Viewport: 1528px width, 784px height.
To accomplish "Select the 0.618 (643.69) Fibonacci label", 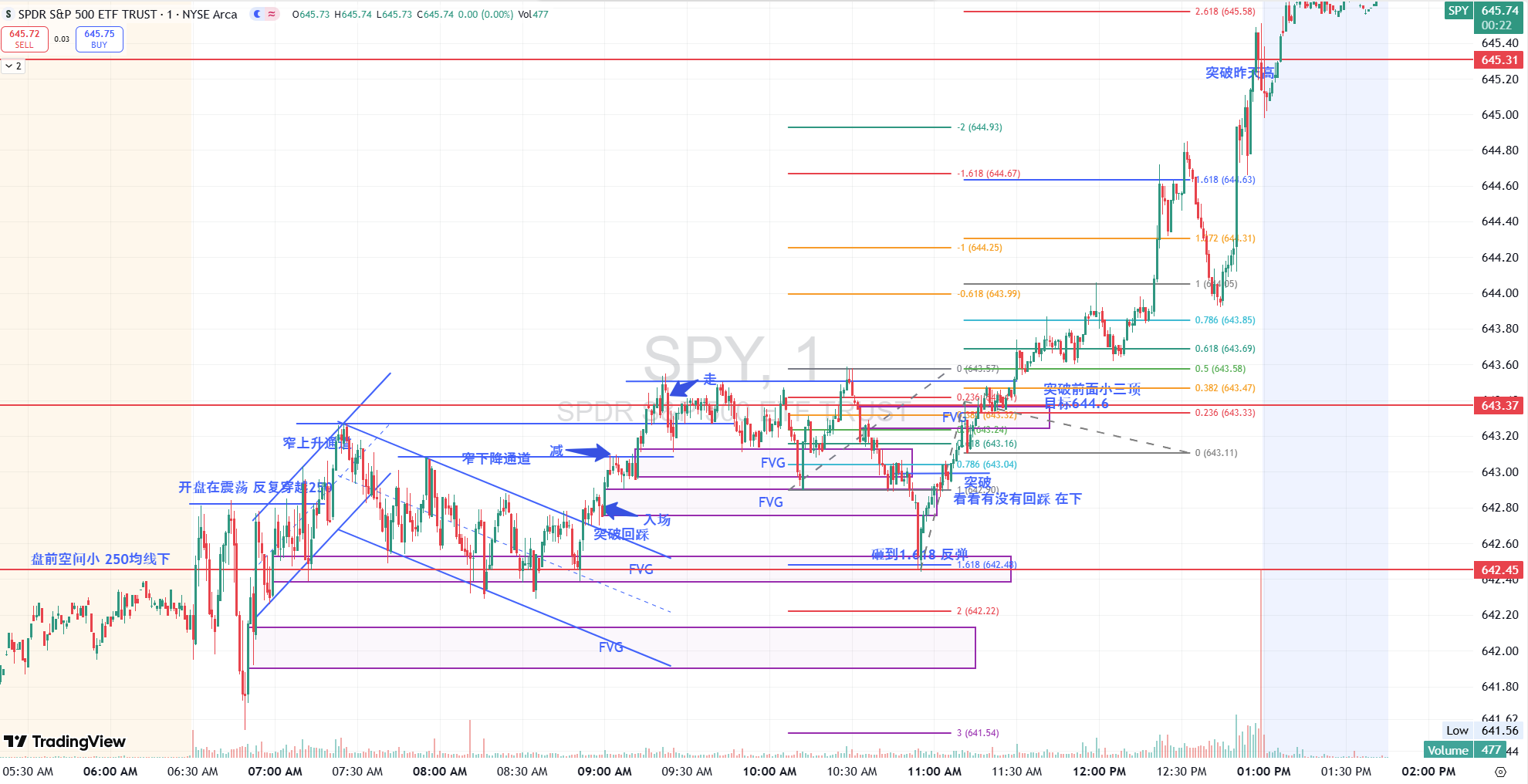I will pyautogui.click(x=1225, y=349).
